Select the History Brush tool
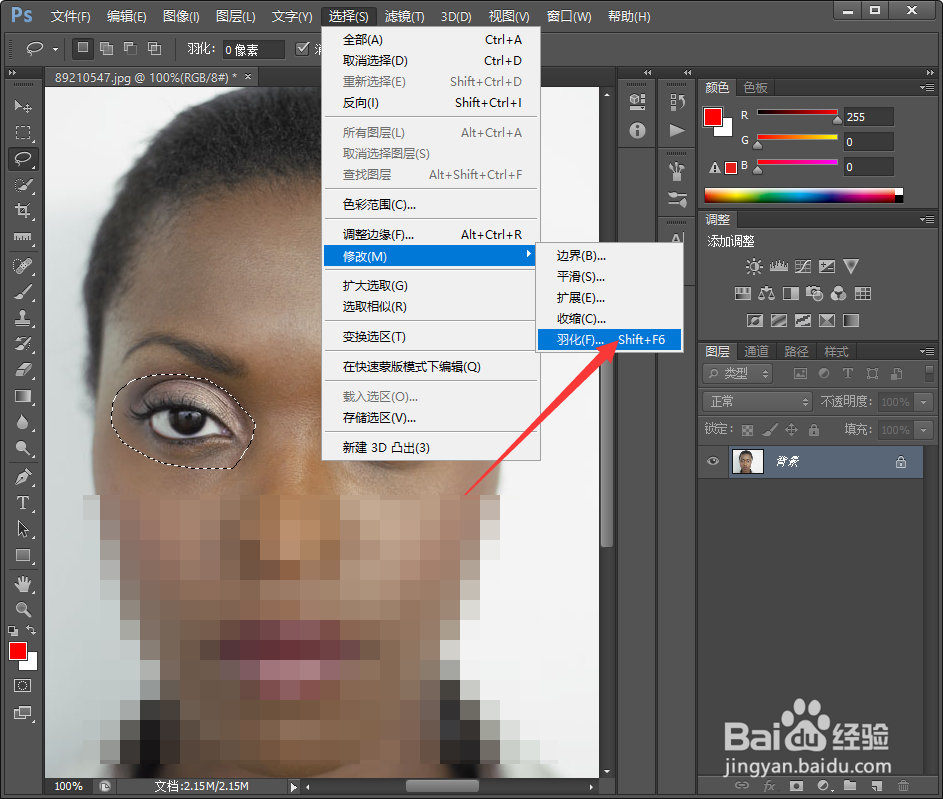Screen dimensions: 943x799 click(x=23, y=344)
